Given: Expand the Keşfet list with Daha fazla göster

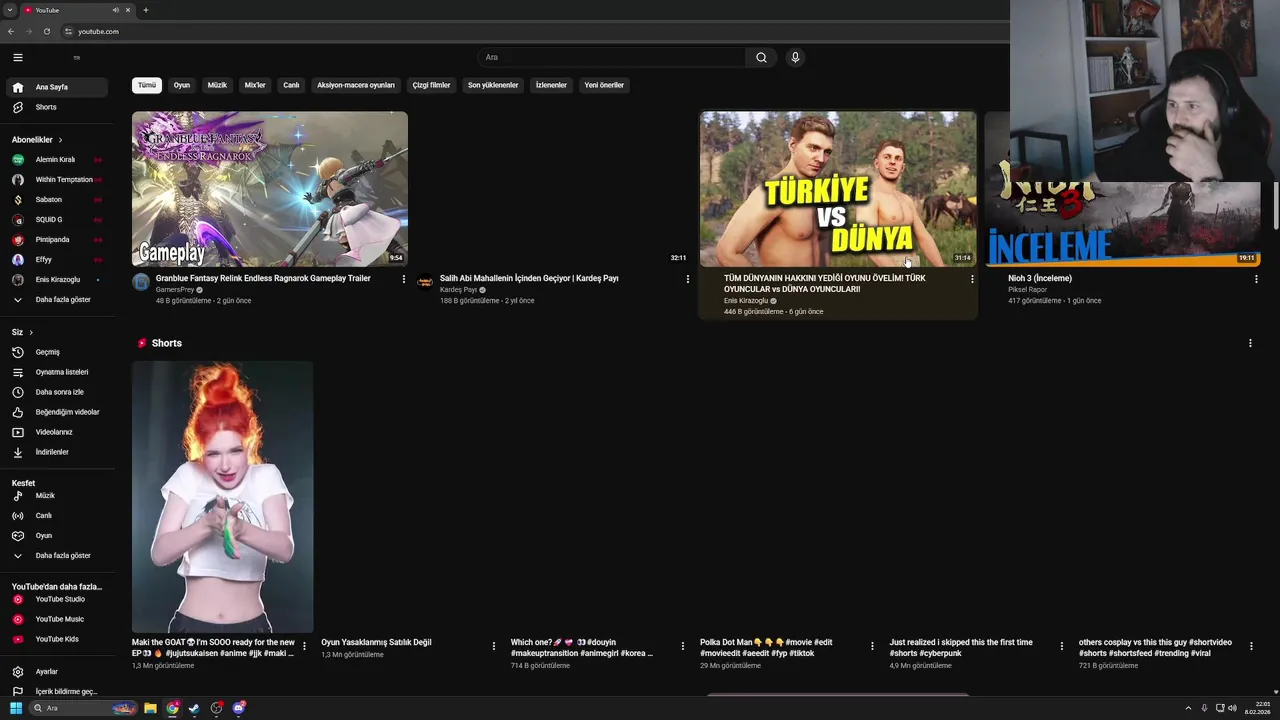Looking at the screenshot, I should 57,556.
